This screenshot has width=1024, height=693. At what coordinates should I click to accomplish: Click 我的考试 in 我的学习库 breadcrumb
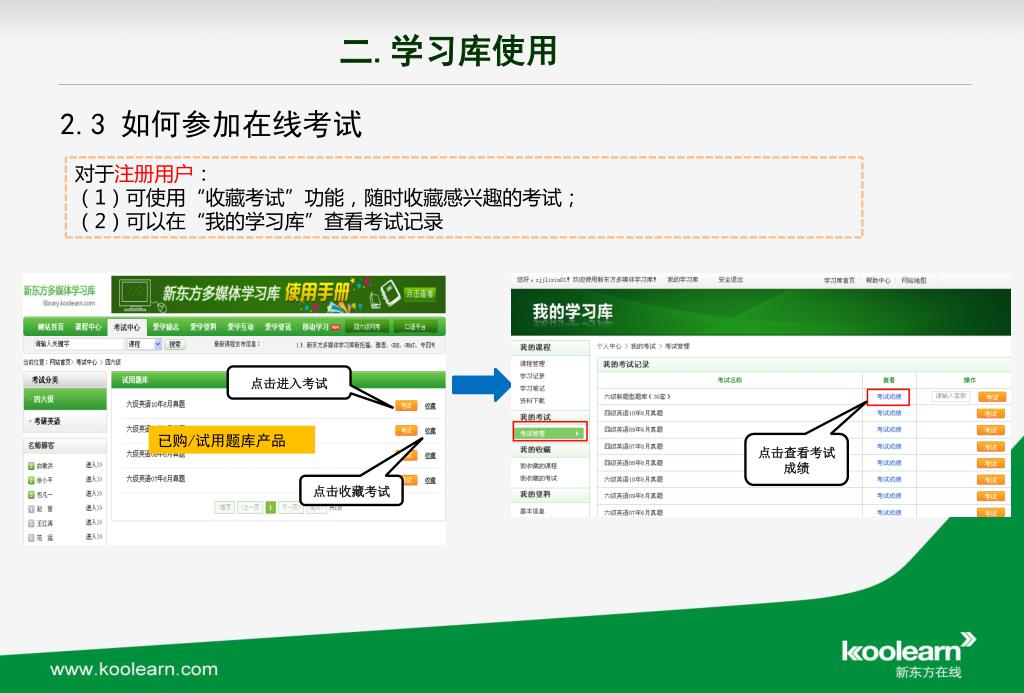(643, 346)
